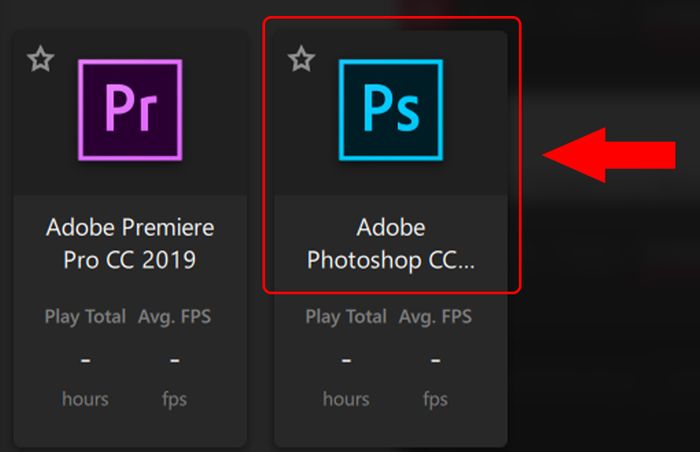Click the Adobe Photoshop Ps icon
Viewport: 700px width, 452px height.
(390, 110)
